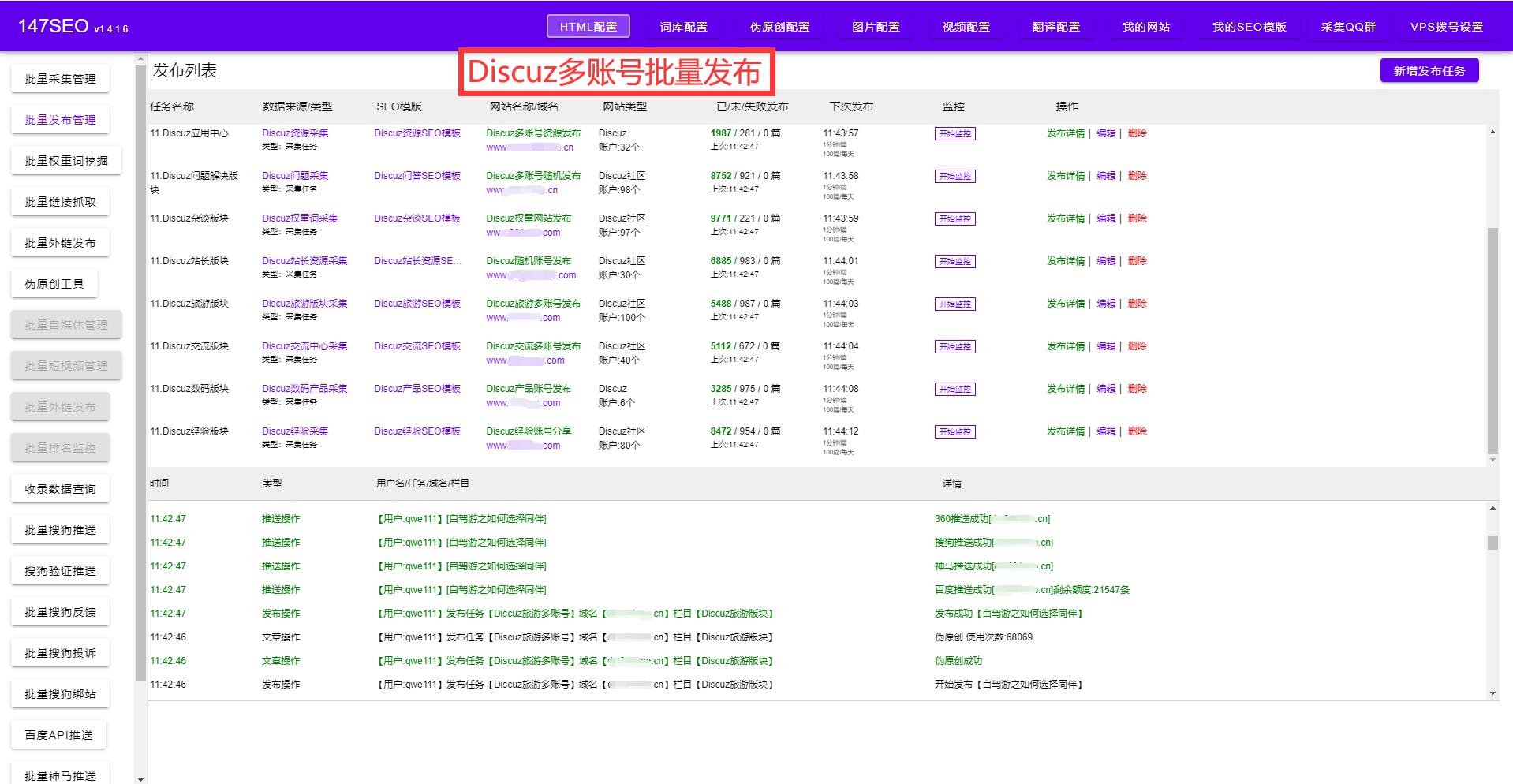Switch to 伪原创配置 tab

tap(779, 26)
